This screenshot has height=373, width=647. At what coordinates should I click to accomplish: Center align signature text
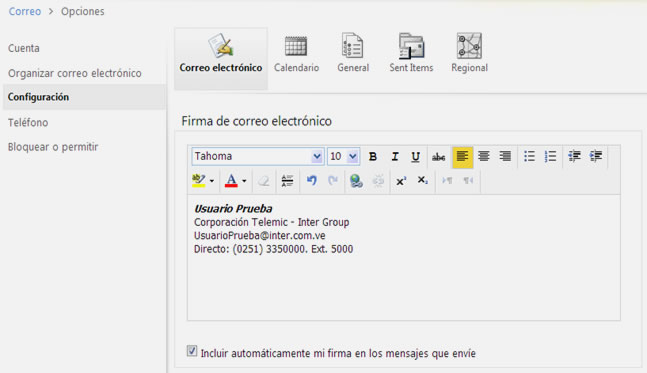[x=484, y=156]
